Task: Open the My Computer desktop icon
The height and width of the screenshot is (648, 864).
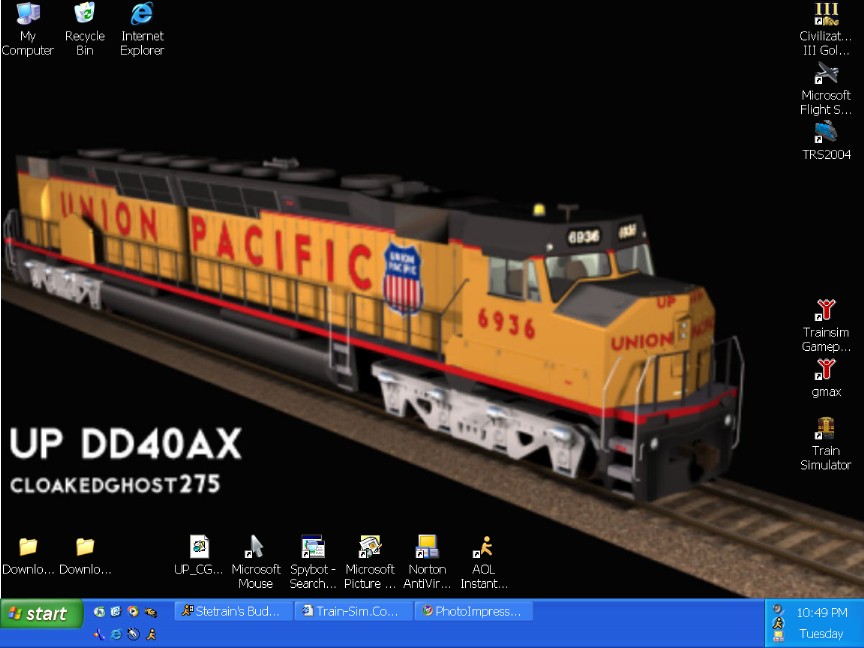Action: click(x=28, y=29)
